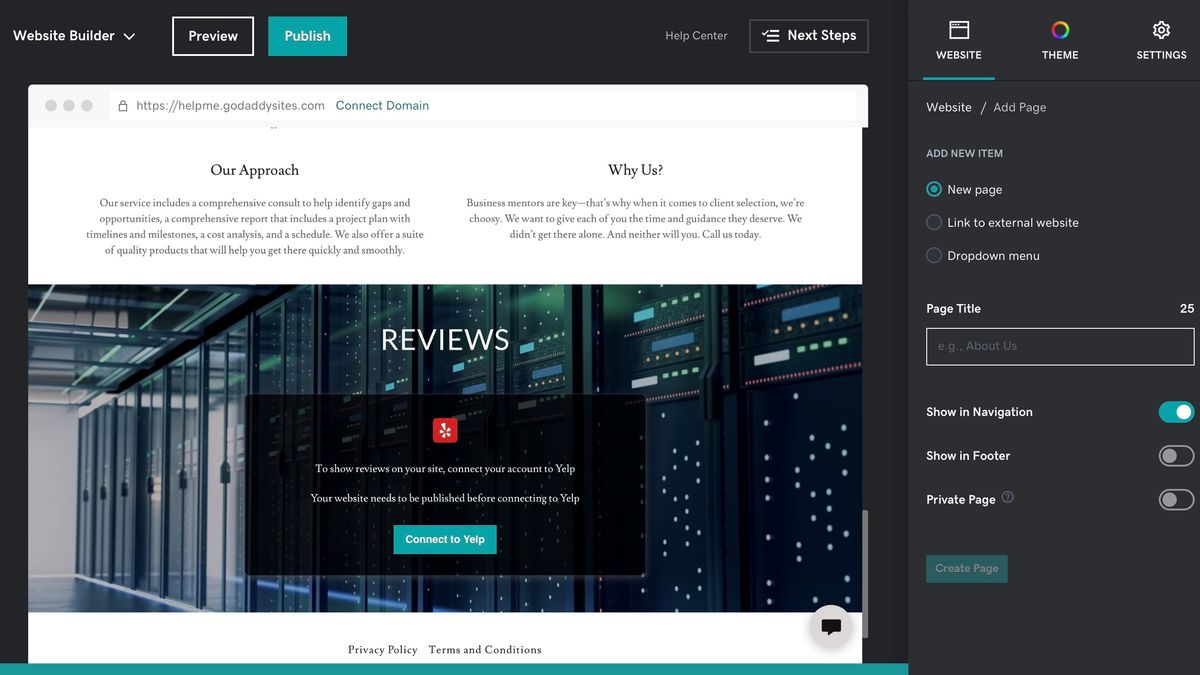The image size is (1200, 675).
Task: Click the Private Page help icon
Action: pos(1008,497)
